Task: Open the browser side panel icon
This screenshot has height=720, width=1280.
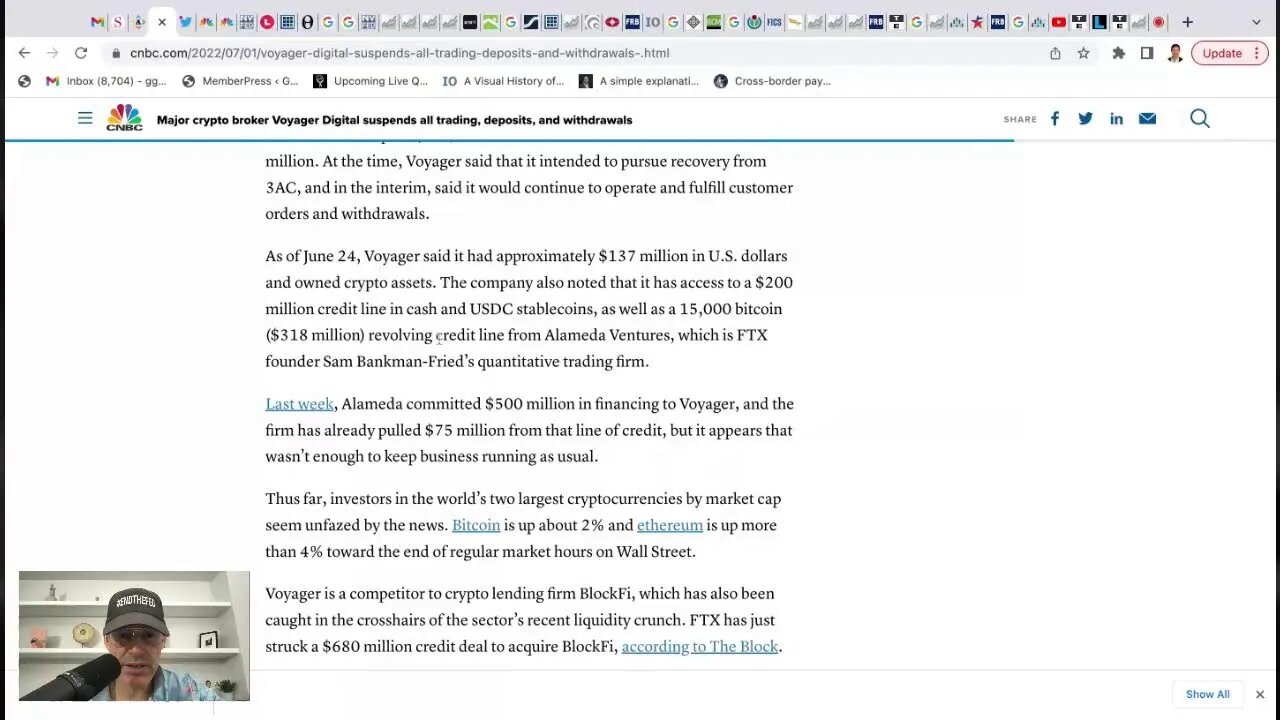Action: 1147,53
